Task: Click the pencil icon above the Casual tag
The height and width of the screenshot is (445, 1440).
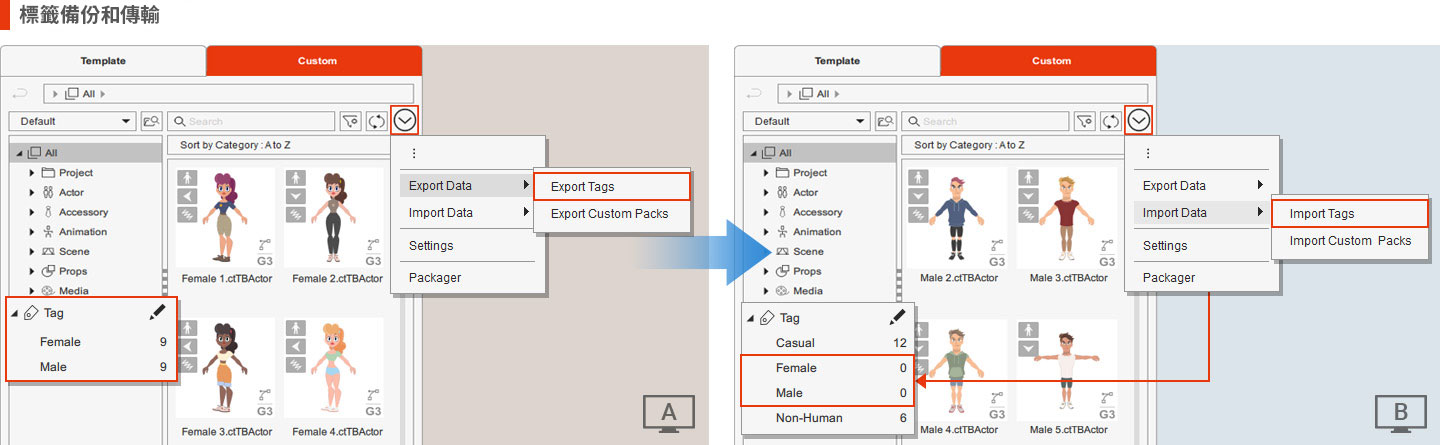Action: [896, 318]
